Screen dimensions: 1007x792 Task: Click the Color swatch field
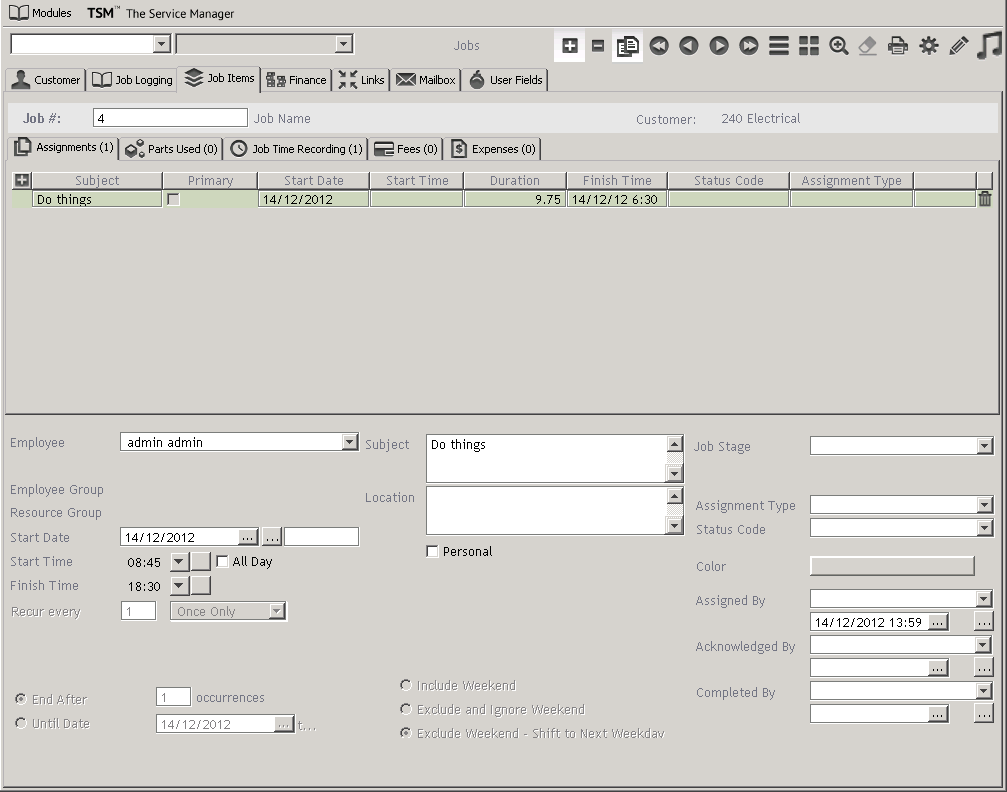pos(891,566)
